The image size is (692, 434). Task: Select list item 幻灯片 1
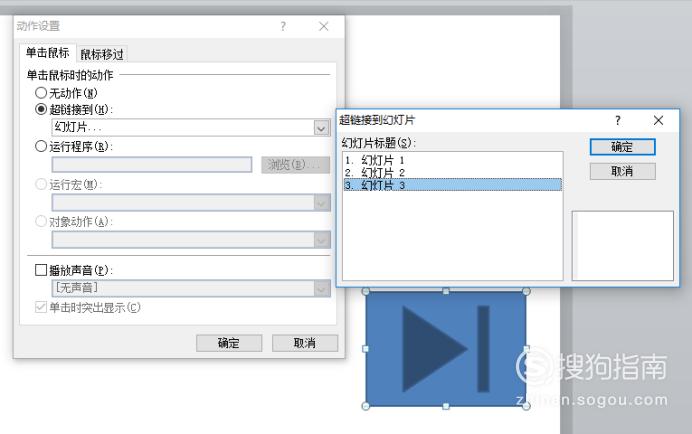(x=452, y=160)
